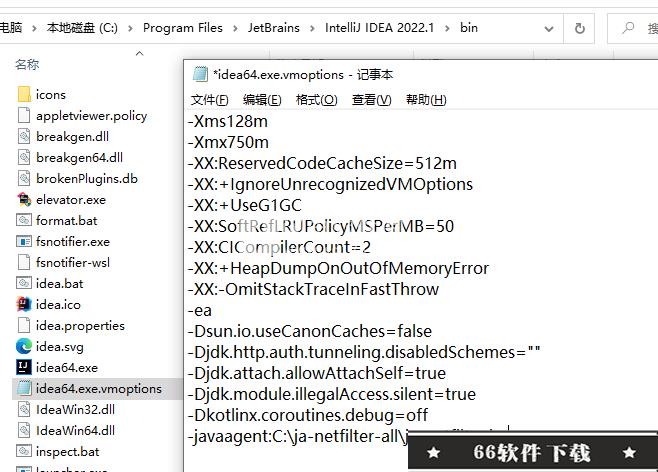Expand chevron after JetBrains breadcrumb
Image resolution: width=658 pixels, height=472 pixels.
click(312, 29)
